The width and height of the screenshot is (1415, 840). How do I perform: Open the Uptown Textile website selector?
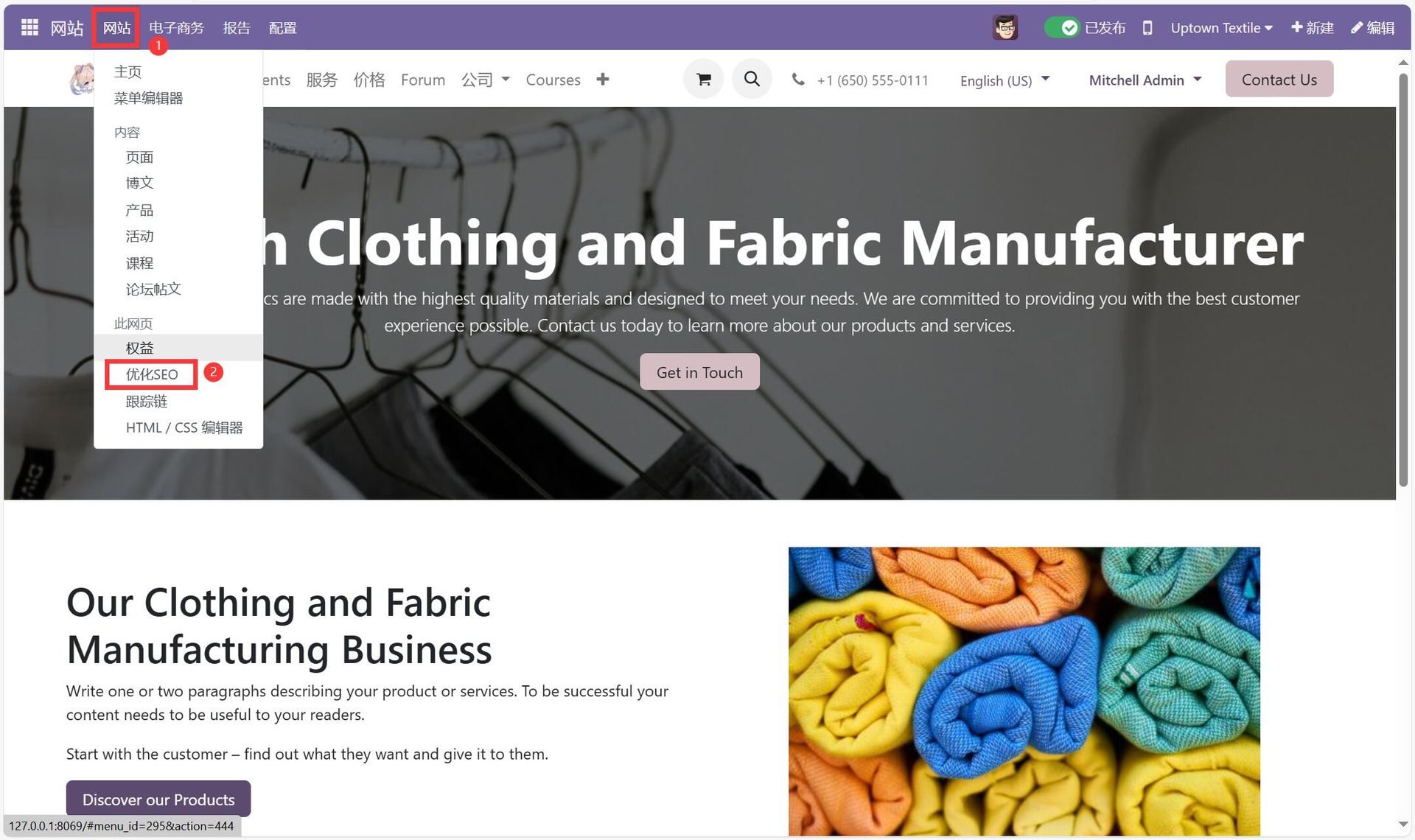pos(1221,28)
